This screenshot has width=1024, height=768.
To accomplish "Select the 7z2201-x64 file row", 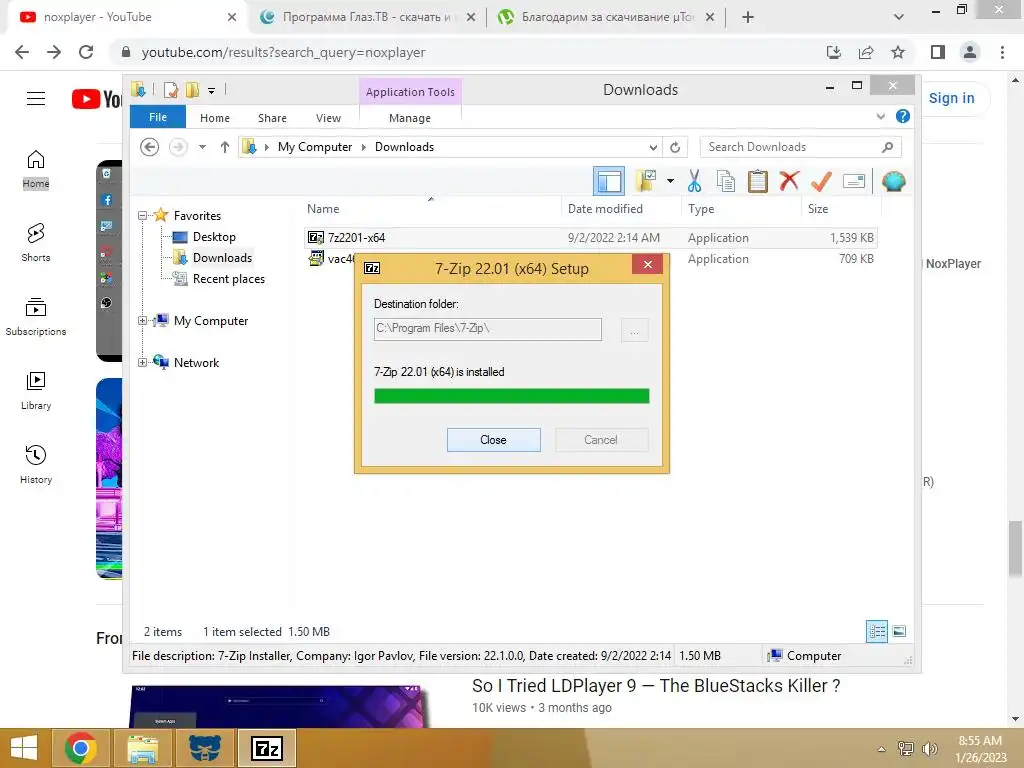I will click(x=590, y=238).
